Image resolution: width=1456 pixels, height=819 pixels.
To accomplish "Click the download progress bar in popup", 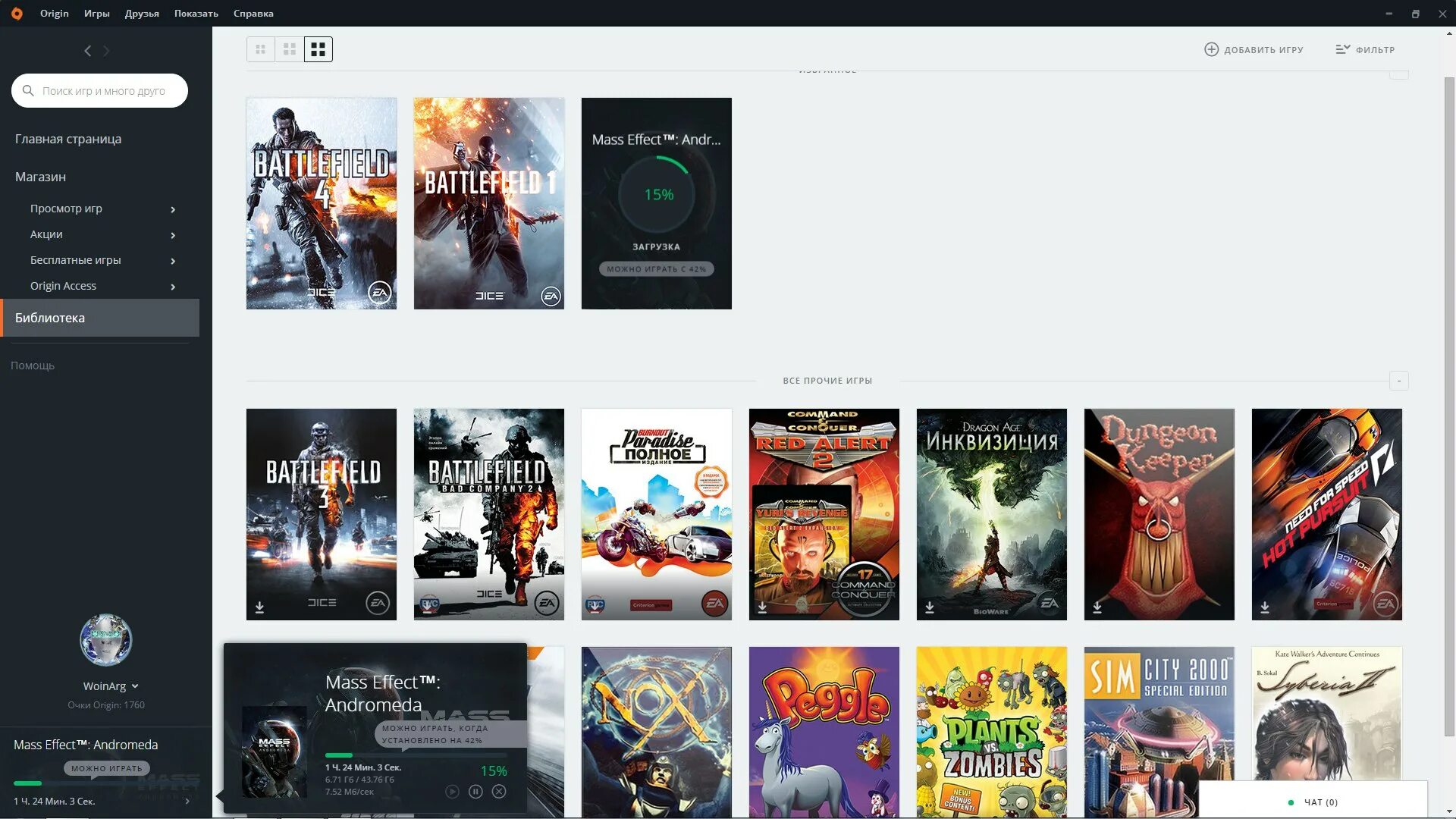I will 416,755.
